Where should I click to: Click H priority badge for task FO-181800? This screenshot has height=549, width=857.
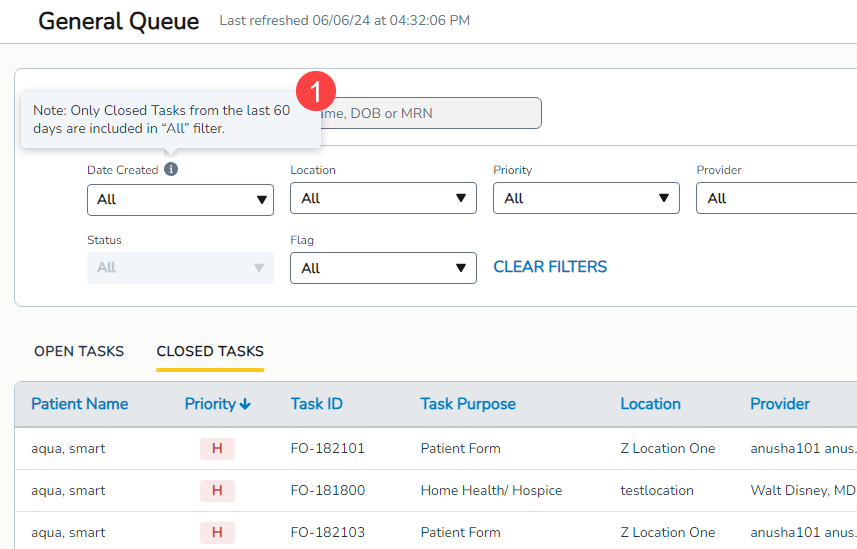tap(217, 491)
